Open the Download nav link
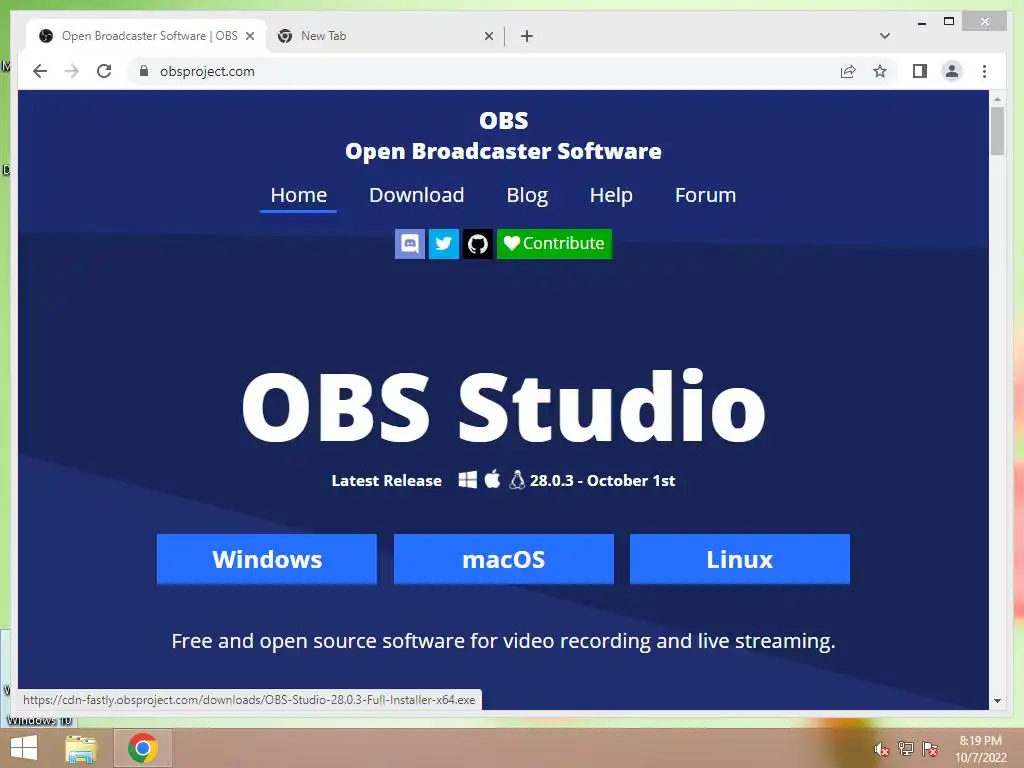 tap(417, 195)
